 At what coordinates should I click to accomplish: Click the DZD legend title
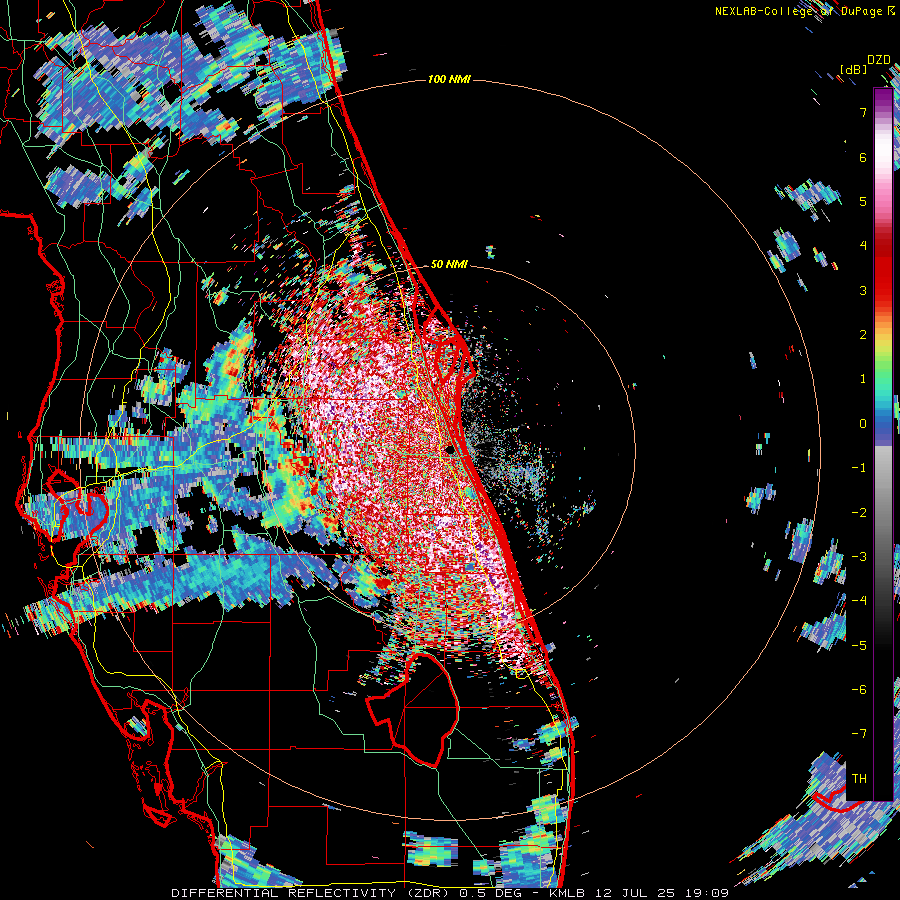tap(879, 60)
